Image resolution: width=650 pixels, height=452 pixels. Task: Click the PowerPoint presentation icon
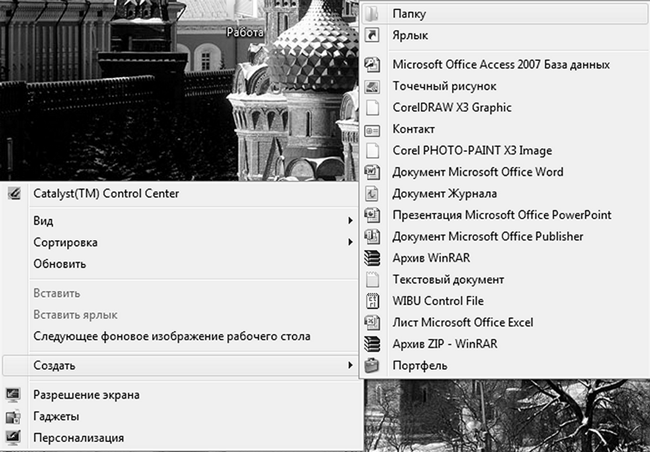pos(372,215)
